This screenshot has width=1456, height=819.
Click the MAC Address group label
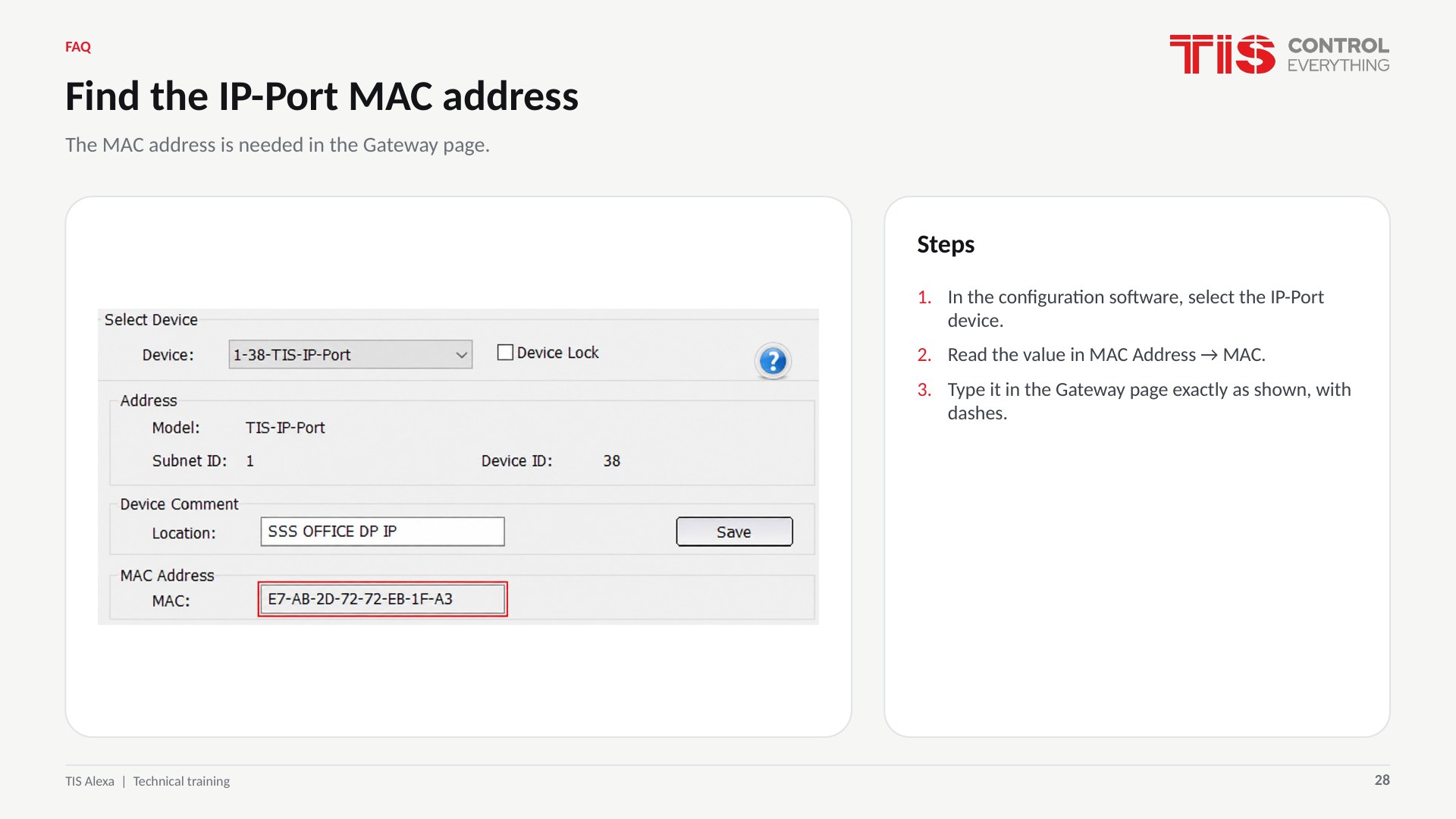[x=167, y=576]
